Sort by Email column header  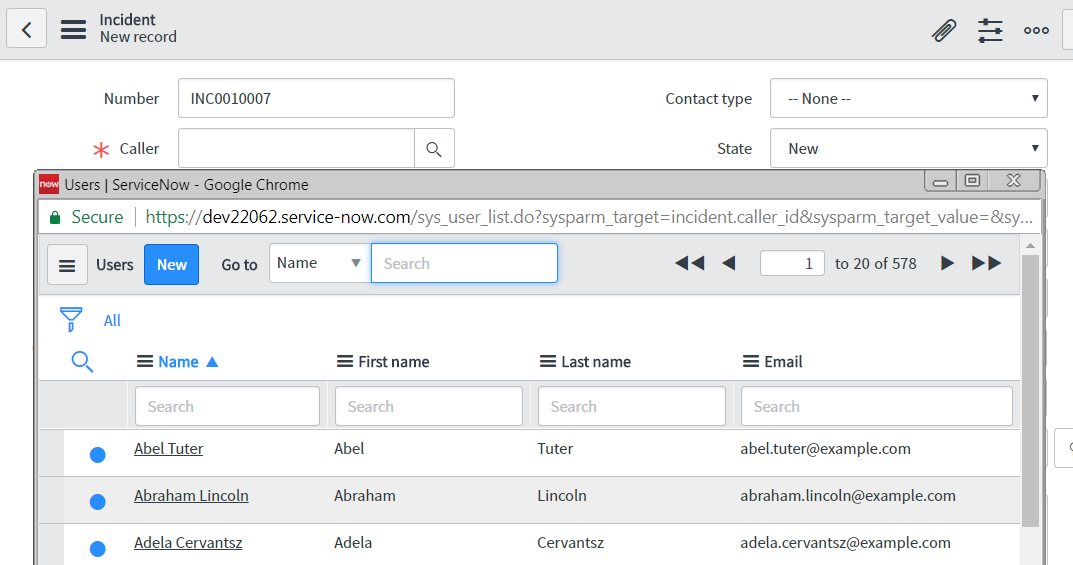pos(783,362)
